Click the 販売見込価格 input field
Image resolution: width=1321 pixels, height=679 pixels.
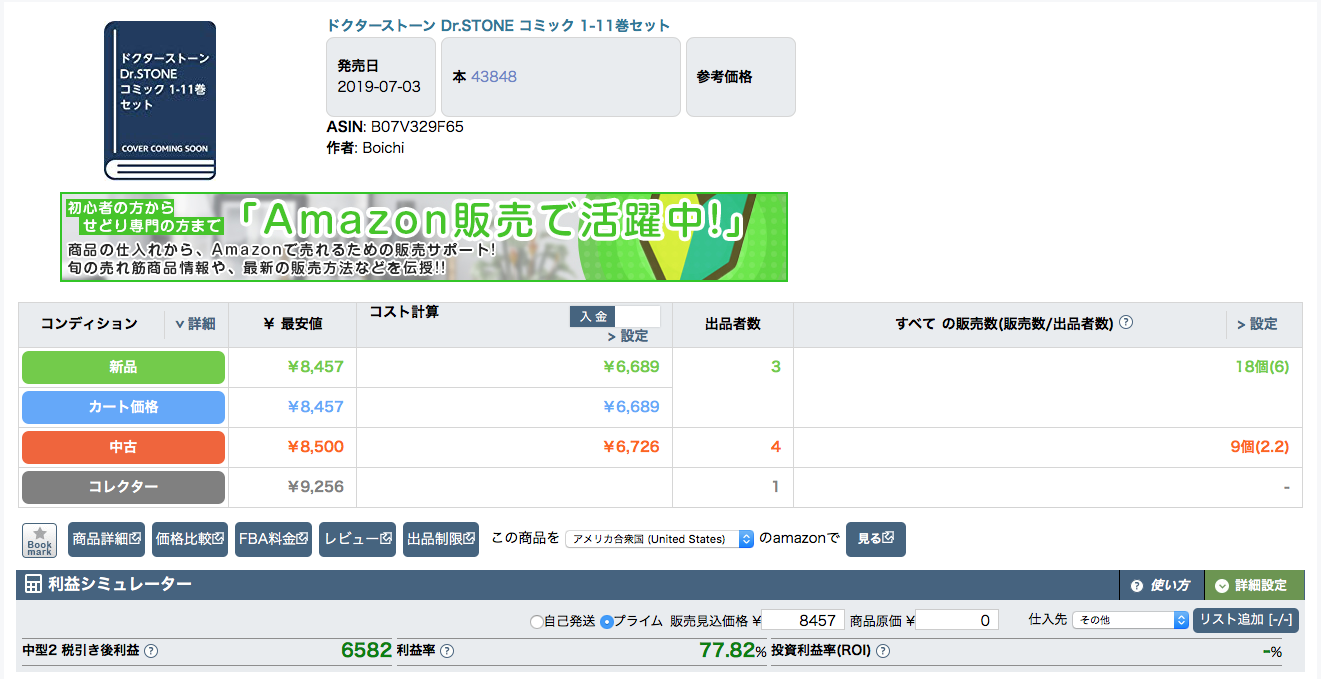pos(804,620)
